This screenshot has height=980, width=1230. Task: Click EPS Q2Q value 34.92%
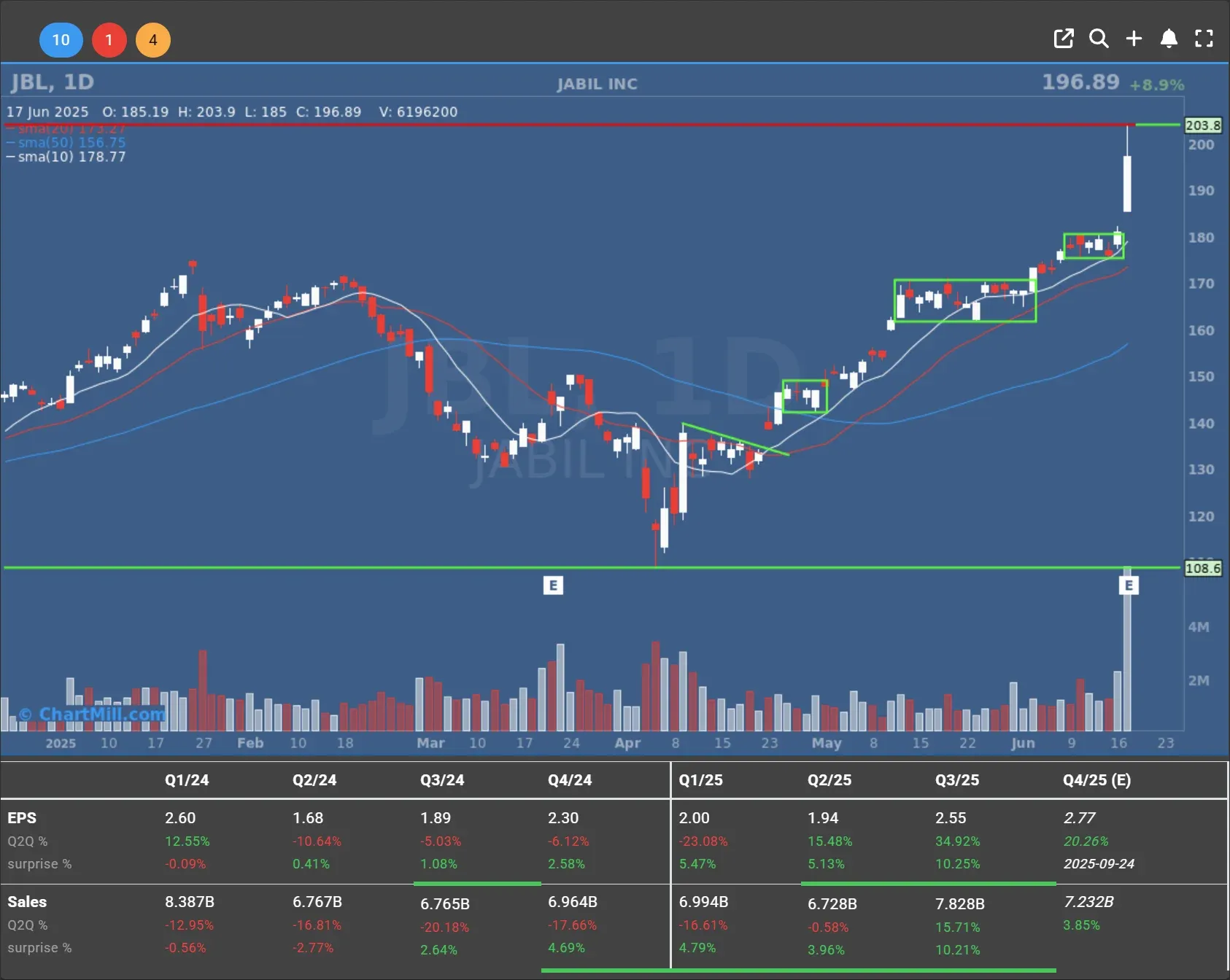pyautogui.click(x=958, y=841)
